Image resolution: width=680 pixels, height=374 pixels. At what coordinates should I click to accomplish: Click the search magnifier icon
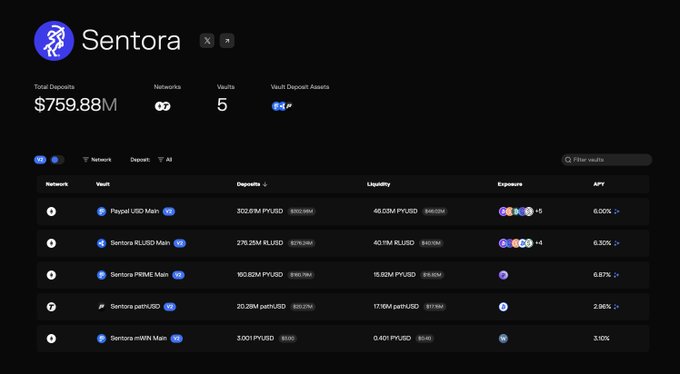pos(568,160)
